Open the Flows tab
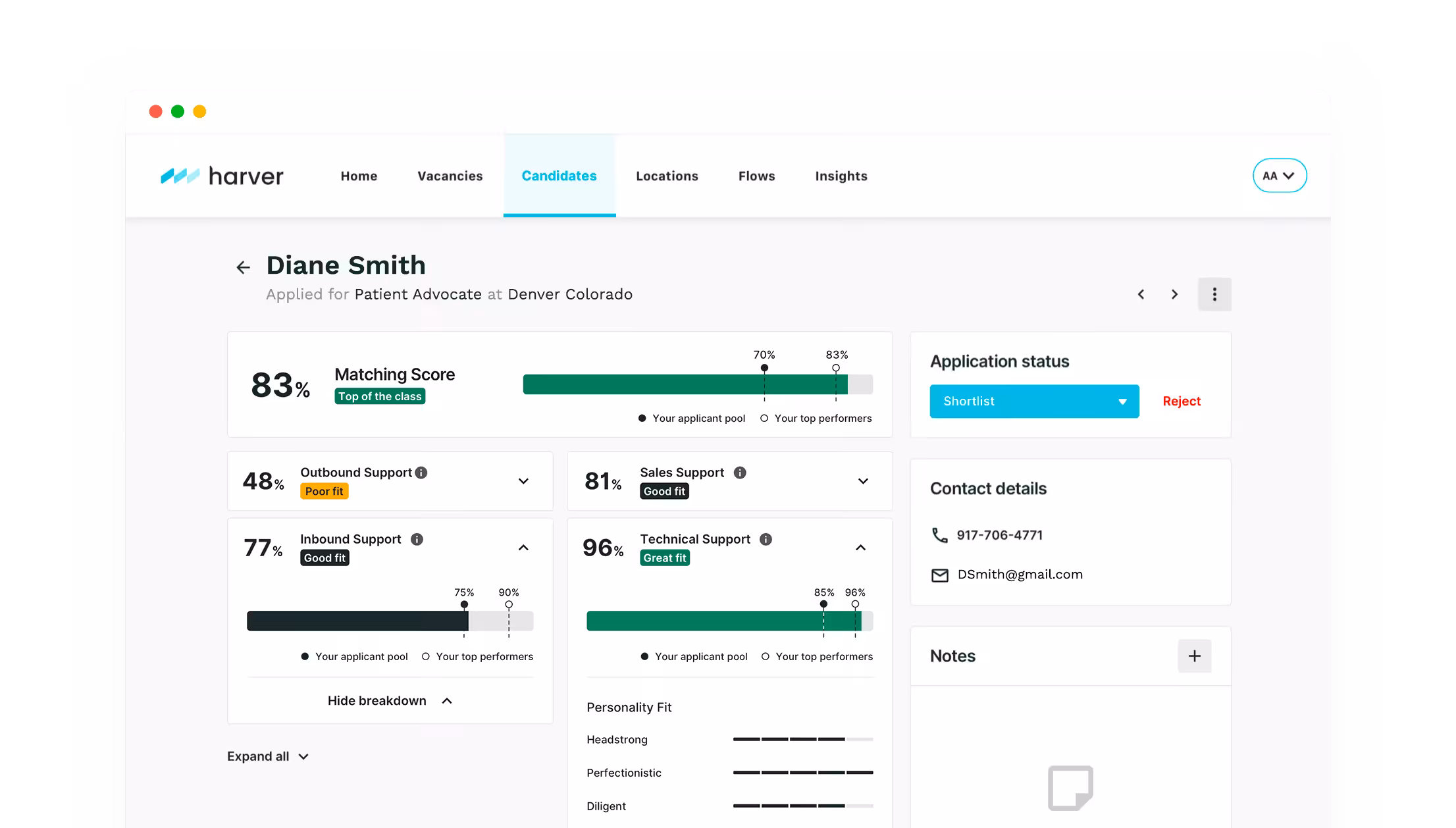Image resolution: width=1456 pixels, height=828 pixels. coord(756,176)
